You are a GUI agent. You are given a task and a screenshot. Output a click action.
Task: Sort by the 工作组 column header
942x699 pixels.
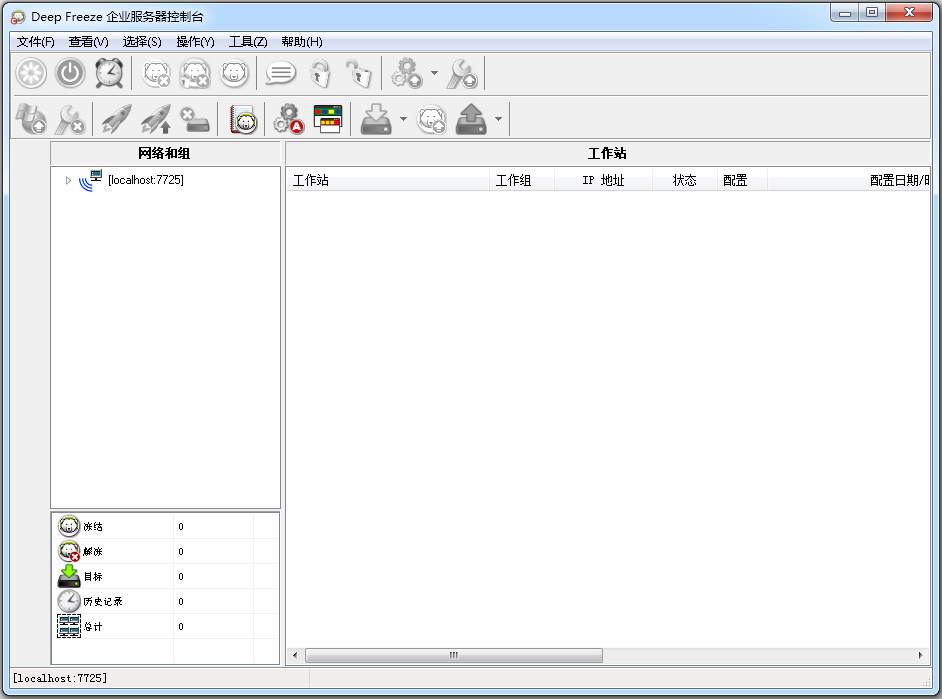(521, 180)
